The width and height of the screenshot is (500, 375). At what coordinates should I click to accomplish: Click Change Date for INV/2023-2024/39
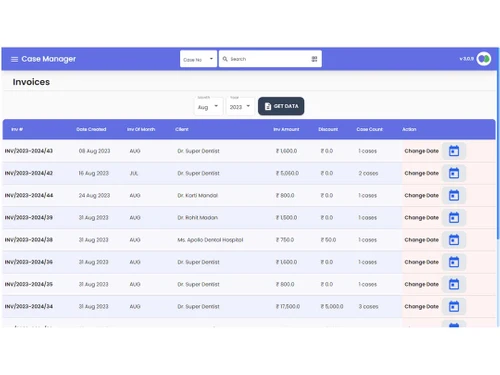coord(421,218)
